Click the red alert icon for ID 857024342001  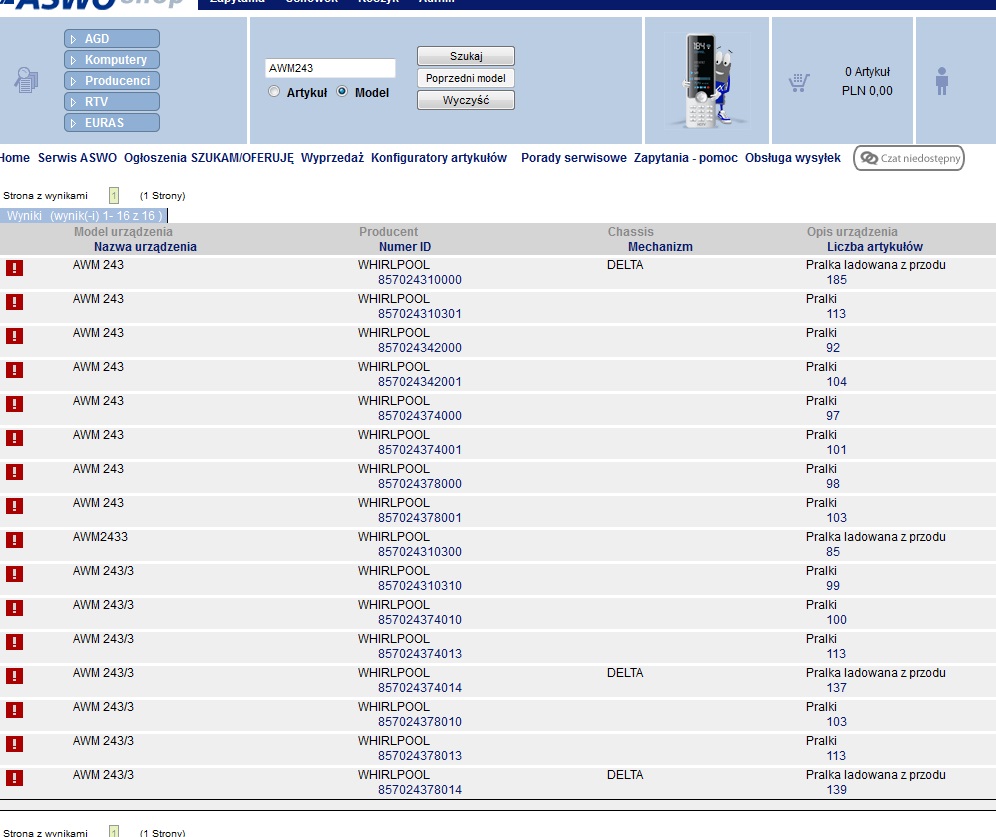pos(14,370)
